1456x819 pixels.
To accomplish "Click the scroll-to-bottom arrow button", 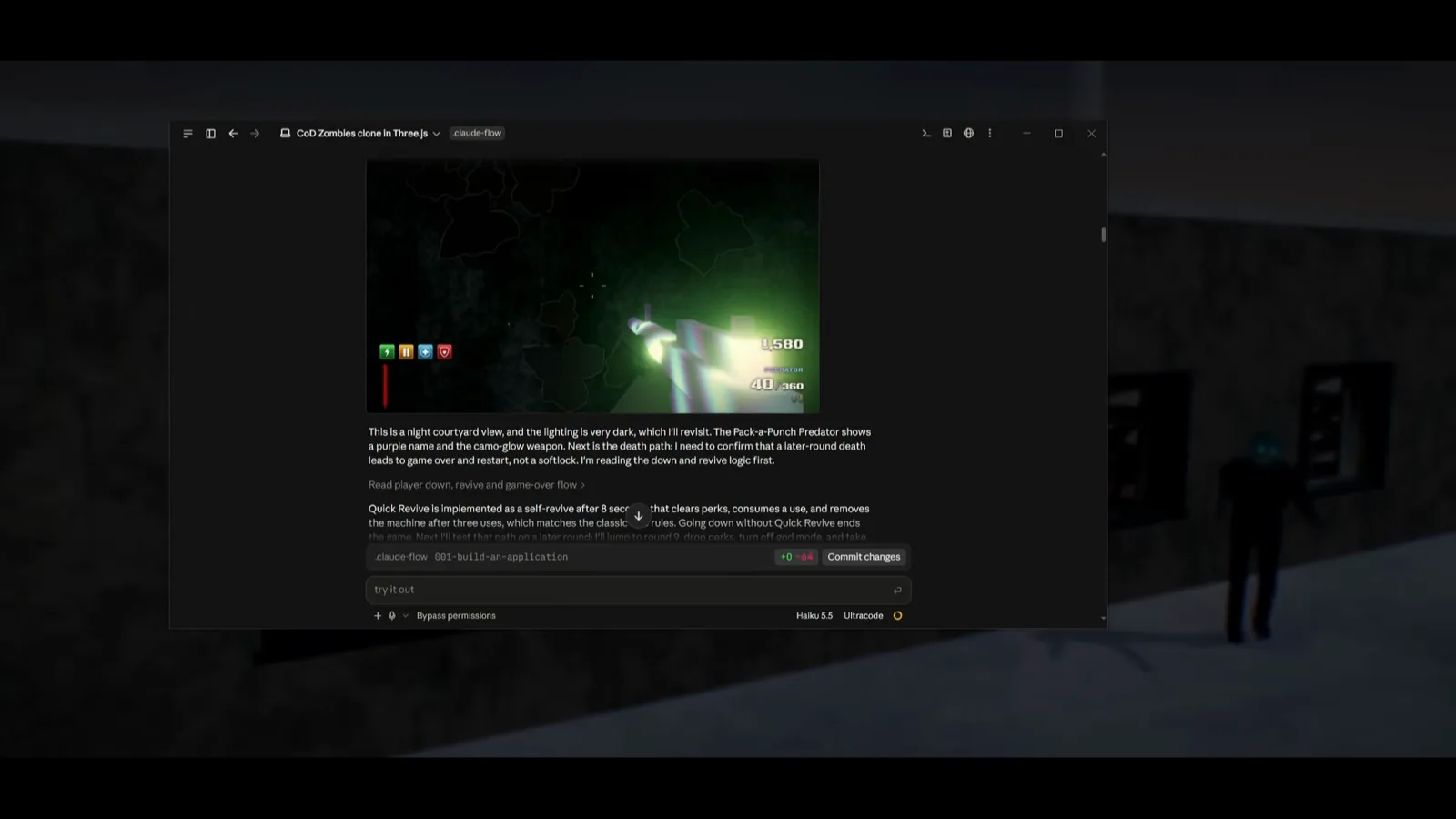I will click(639, 516).
